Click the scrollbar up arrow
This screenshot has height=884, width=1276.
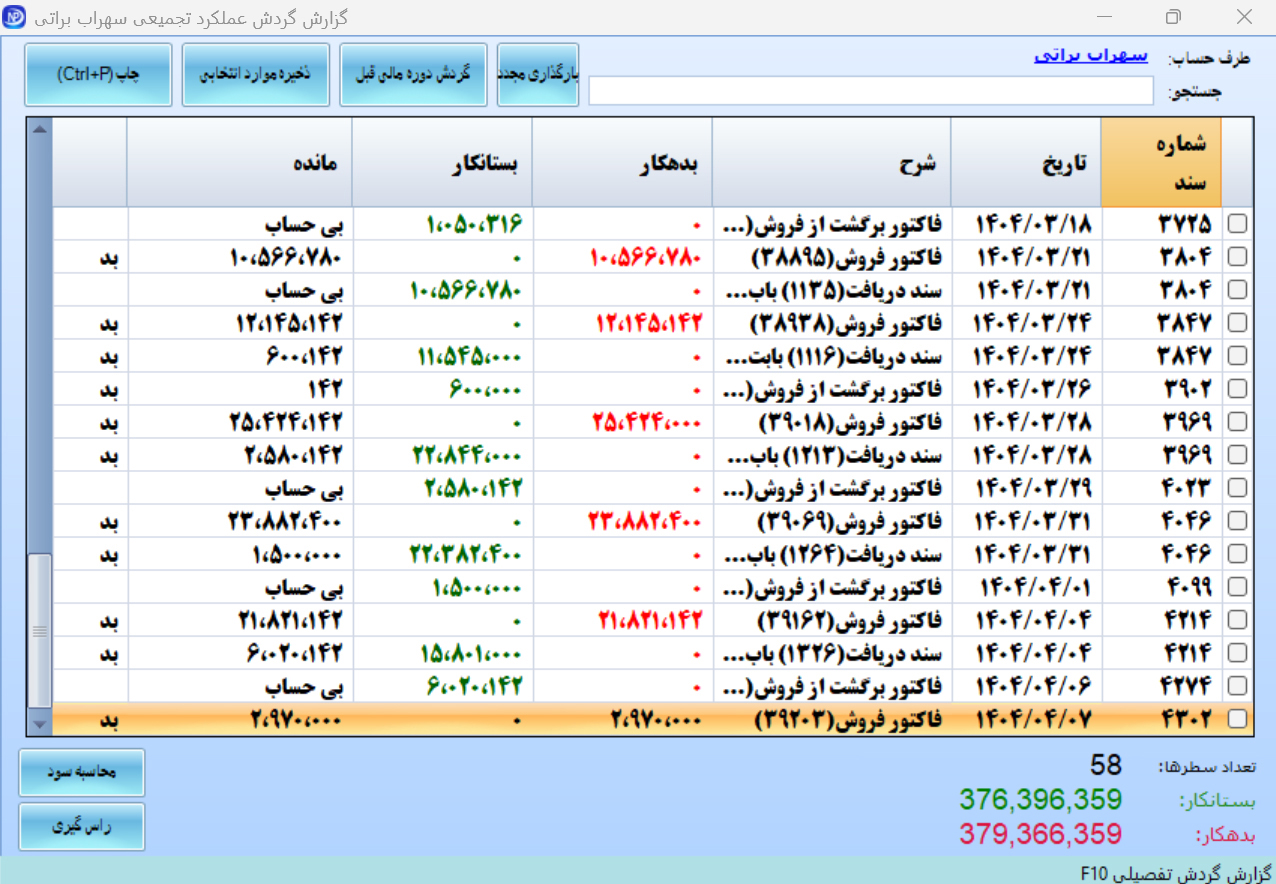pyautogui.click(x=39, y=128)
